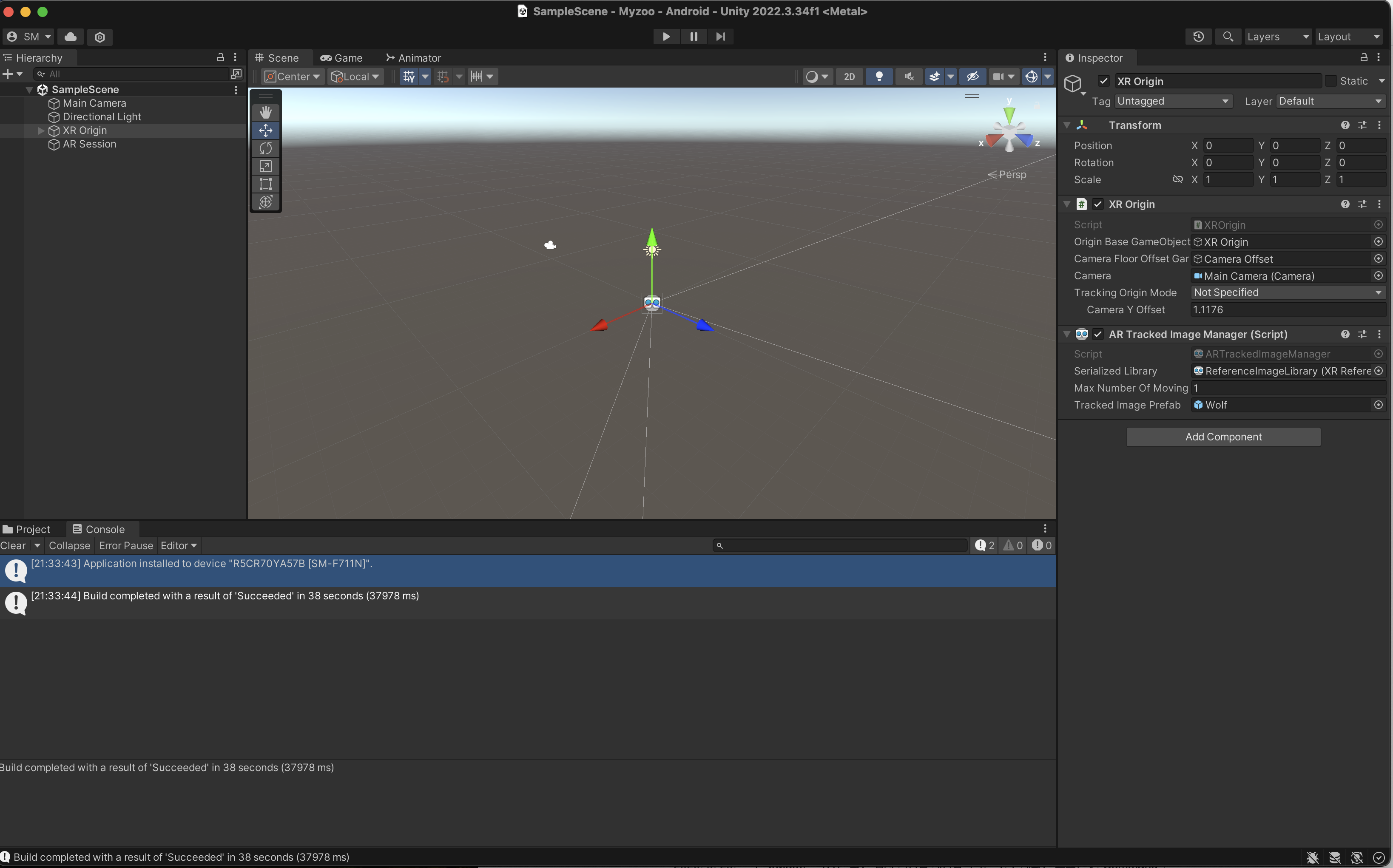Open Center pivot mode dropdown
Image resolution: width=1393 pixels, height=868 pixels.
293,77
